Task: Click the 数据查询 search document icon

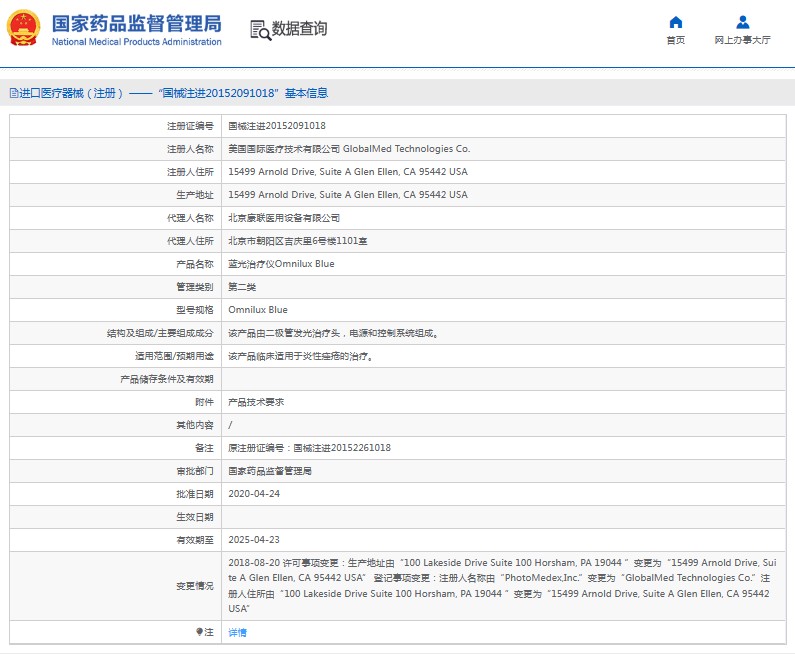Action: pyautogui.click(x=261, y=30)
